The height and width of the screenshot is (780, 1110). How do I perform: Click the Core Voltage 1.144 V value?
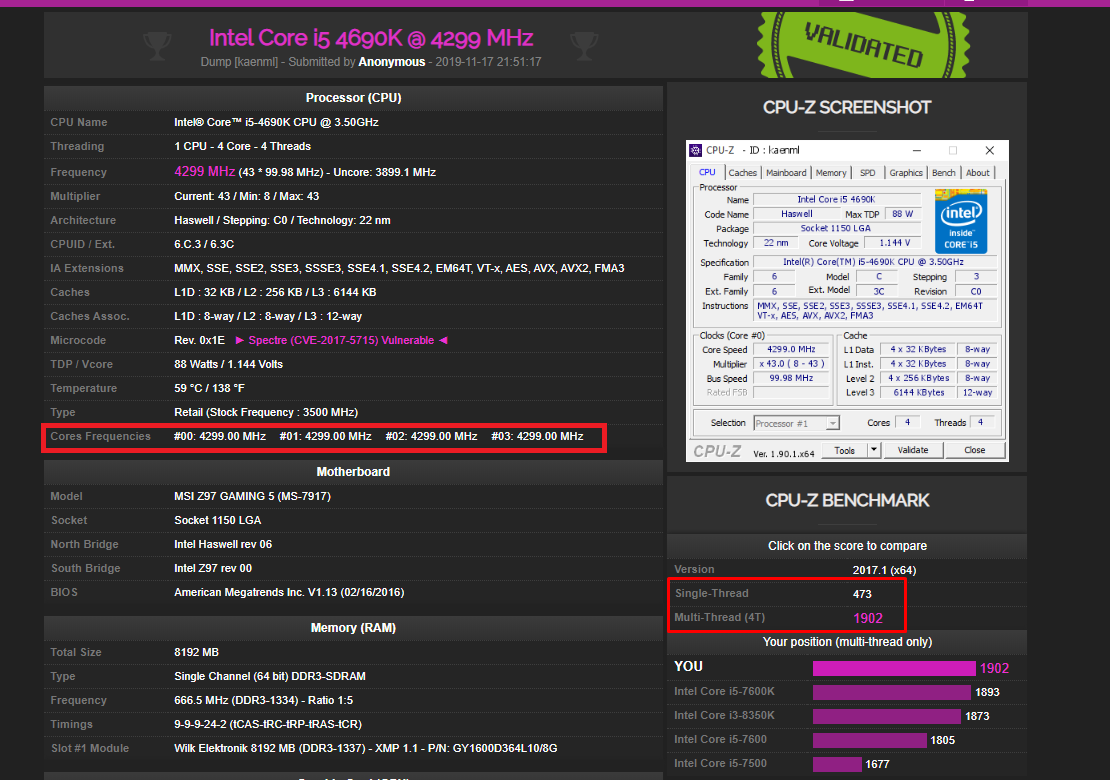click(894, 243)
